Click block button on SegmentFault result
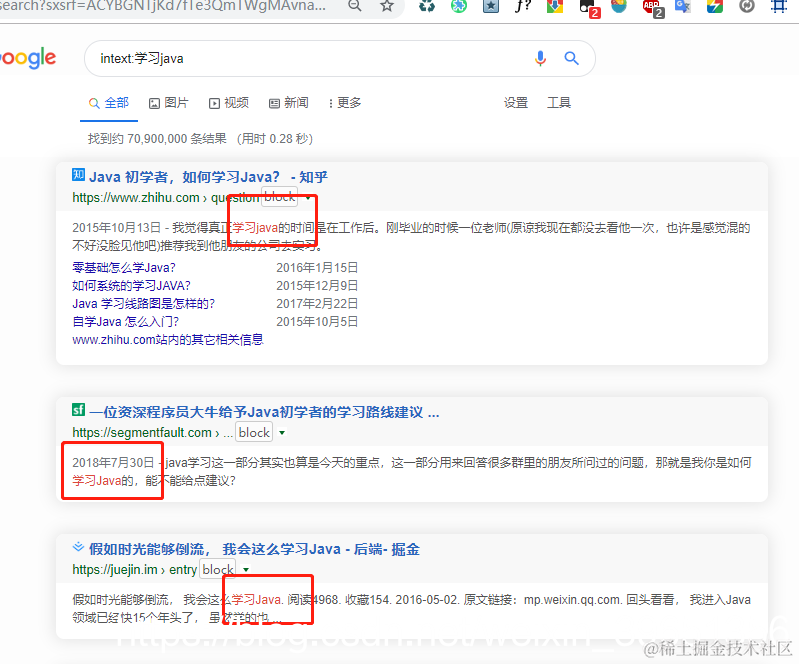 [x=254, y=432]
